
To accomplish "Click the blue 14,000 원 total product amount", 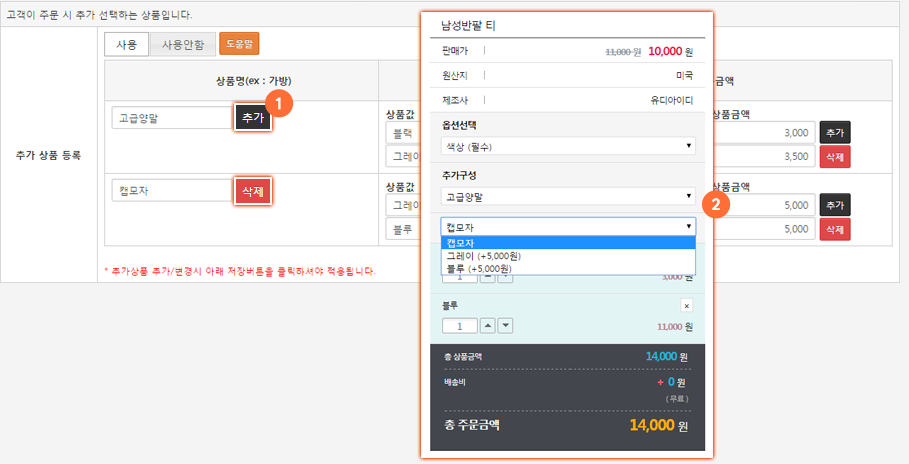I will (667, 357).
